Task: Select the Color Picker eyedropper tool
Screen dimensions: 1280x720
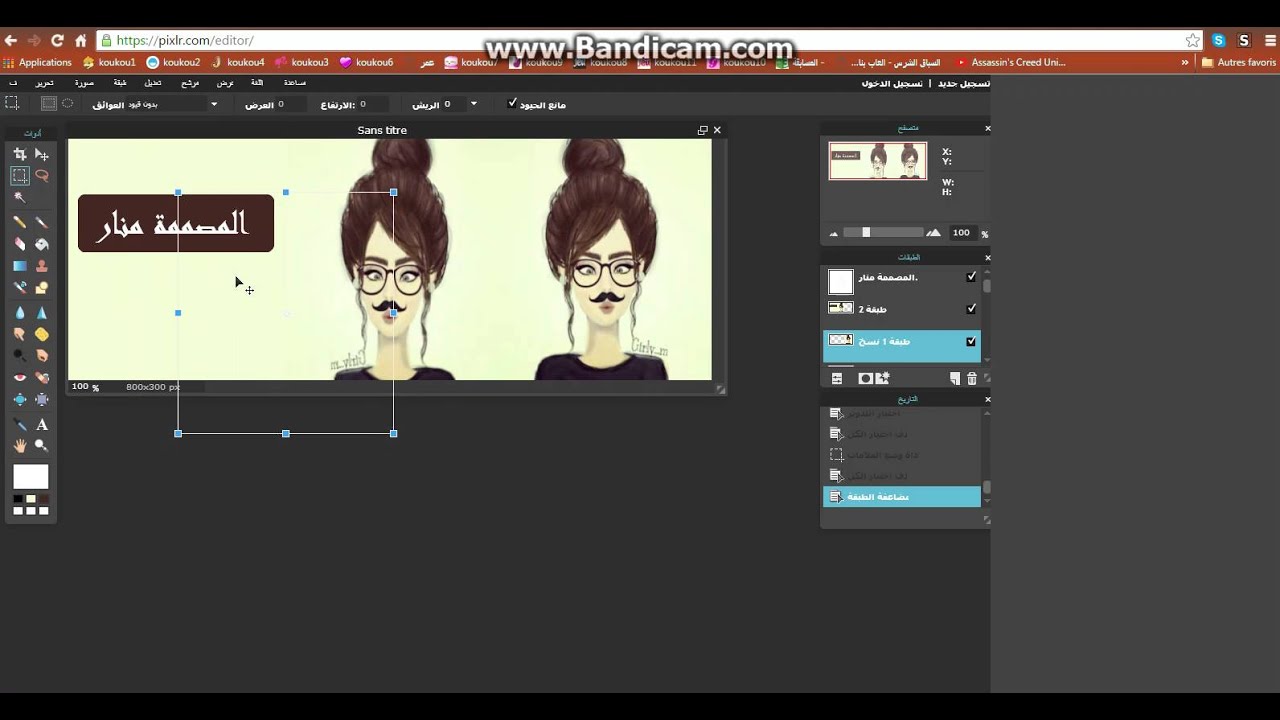Action: 19,425
